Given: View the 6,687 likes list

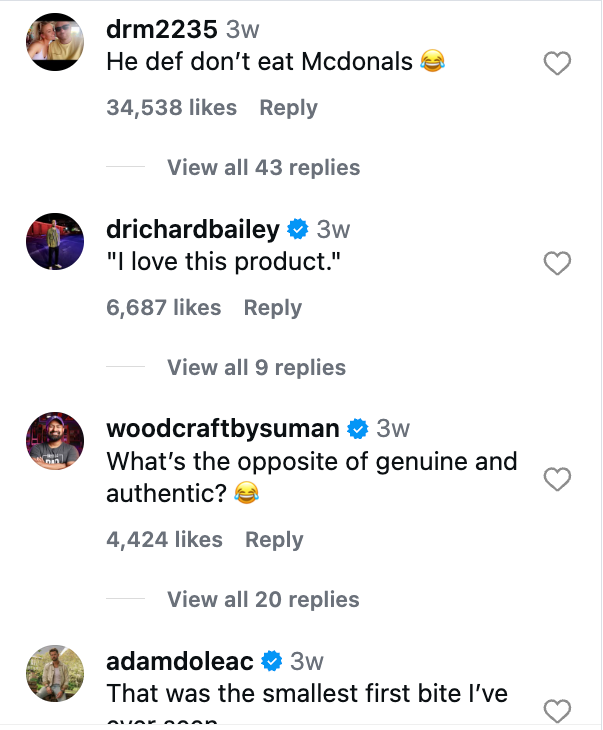Looking at the screenshot, I should [164, 308].
